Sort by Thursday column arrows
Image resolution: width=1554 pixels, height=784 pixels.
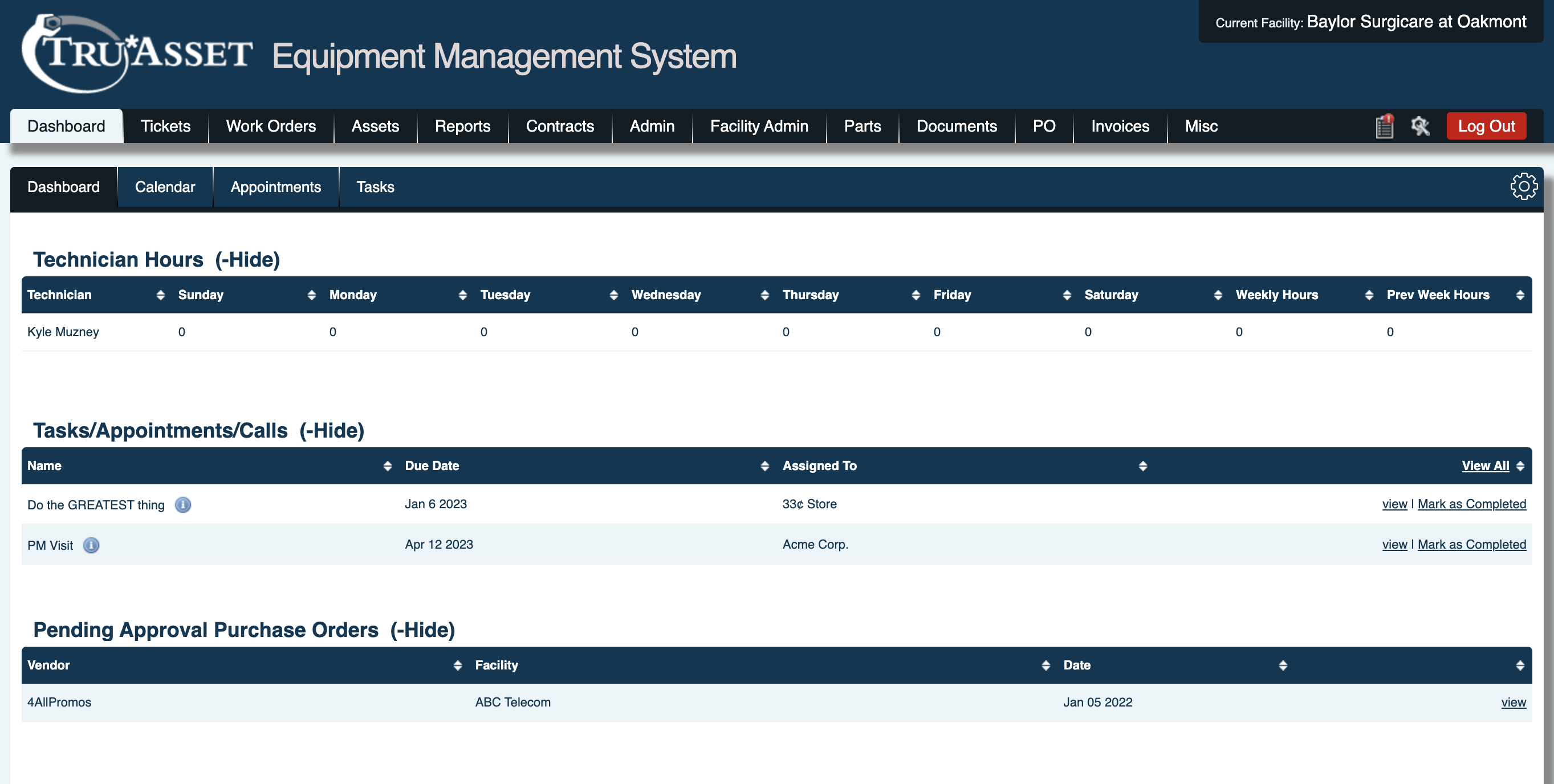[916, 295]
